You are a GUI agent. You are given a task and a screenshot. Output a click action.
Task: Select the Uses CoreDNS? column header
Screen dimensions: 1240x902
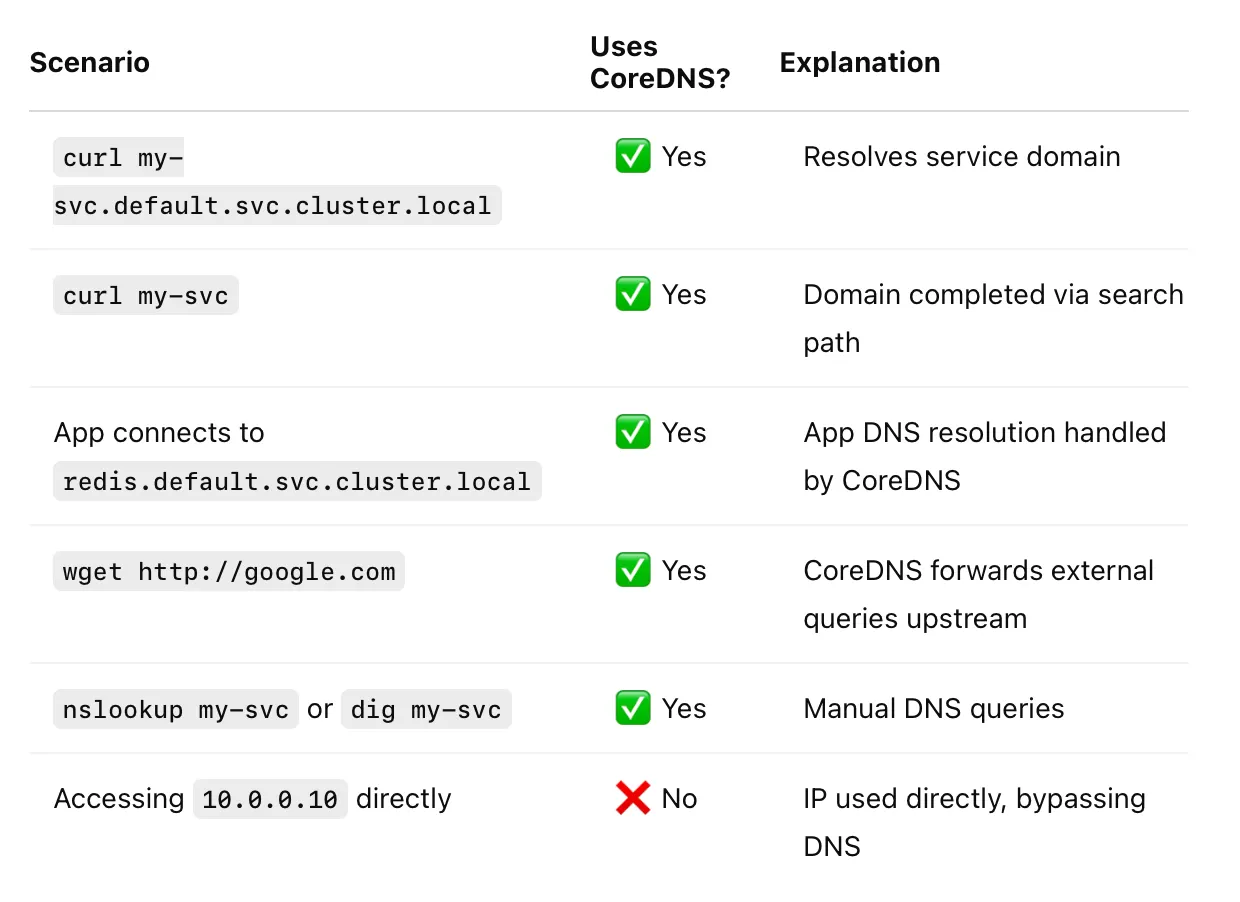click(660, 62)
